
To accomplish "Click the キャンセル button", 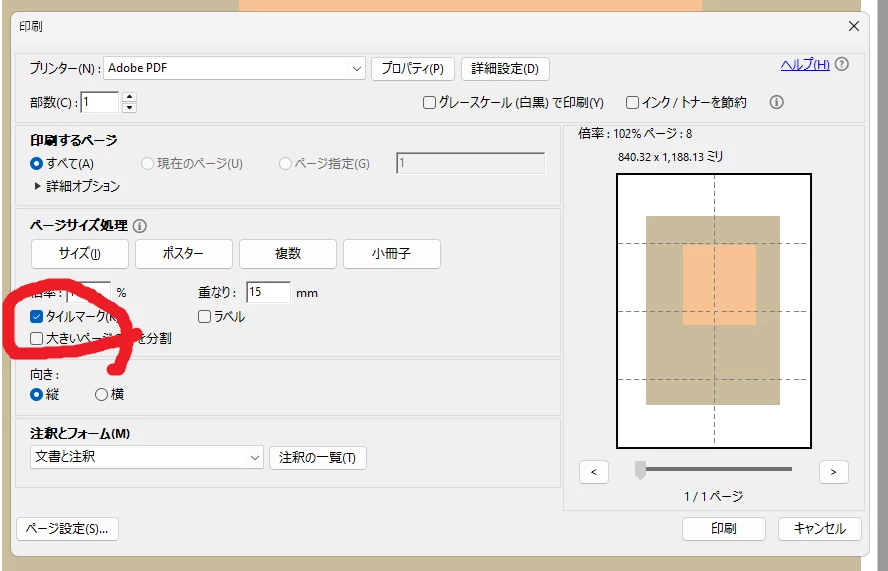I will pyautogui.click(x=819, y=529).
